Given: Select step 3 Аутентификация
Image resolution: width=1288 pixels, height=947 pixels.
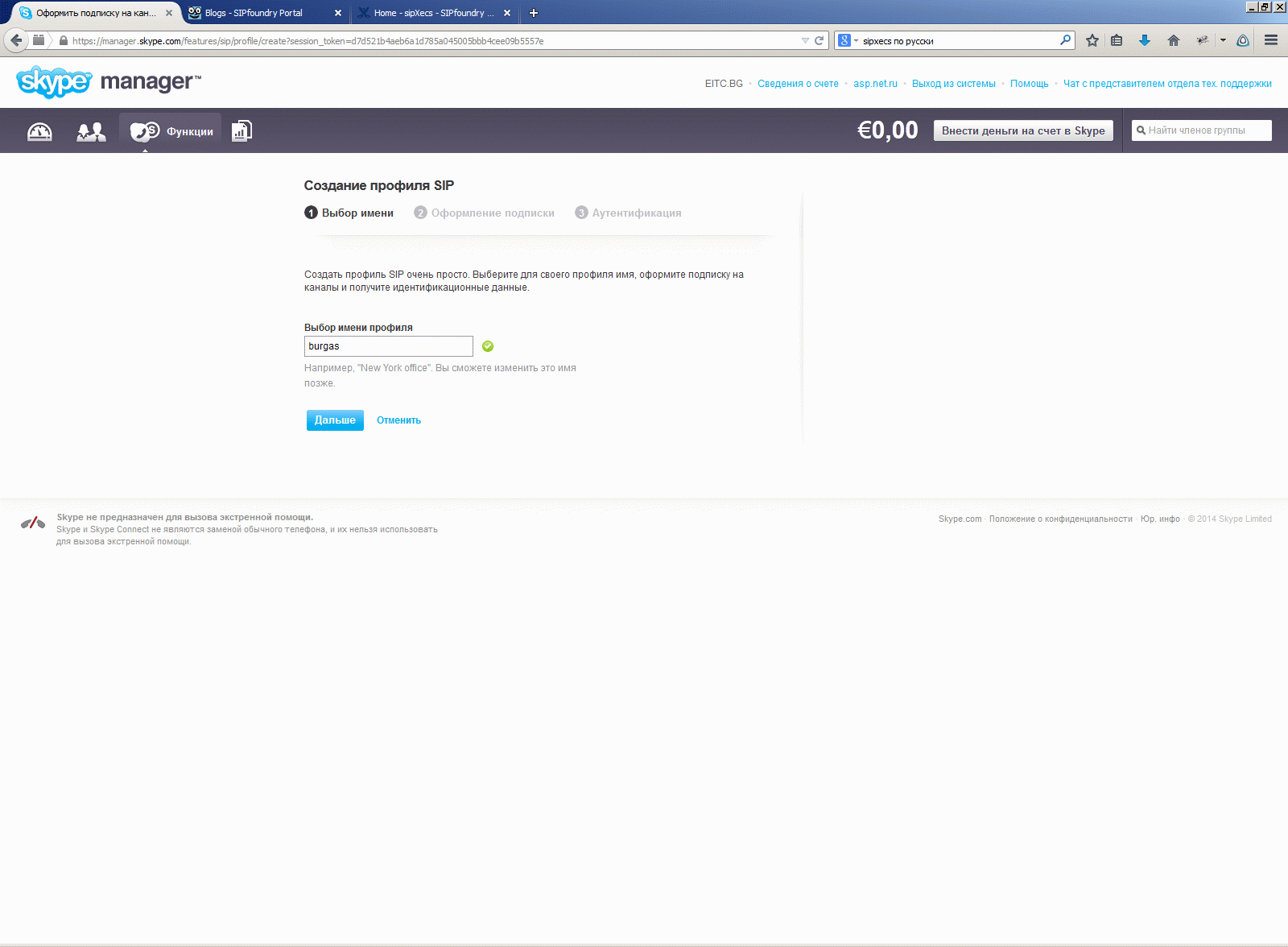Looking at the screenshot, I should 628,213.
